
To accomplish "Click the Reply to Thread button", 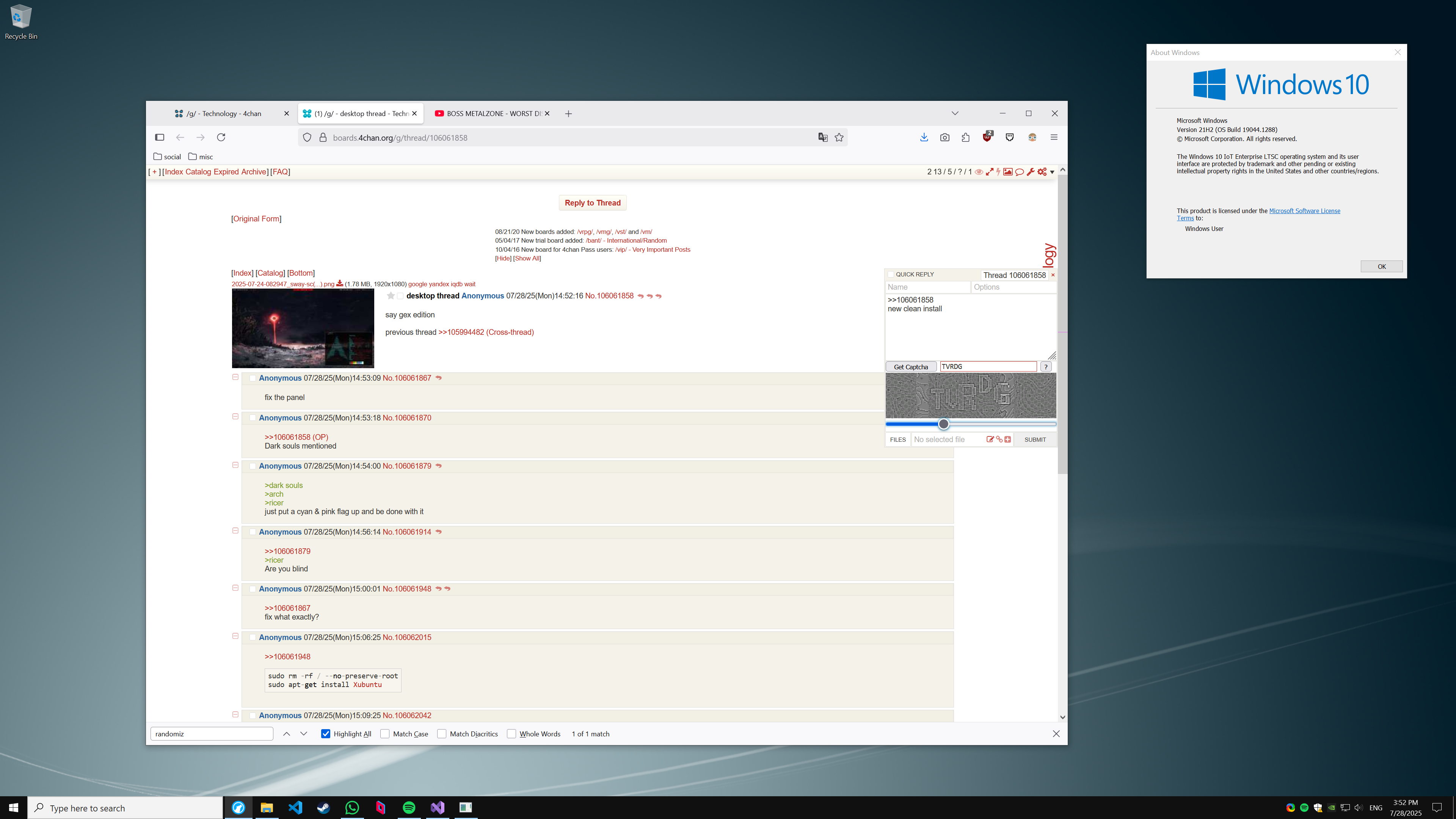I will [592, 203].
